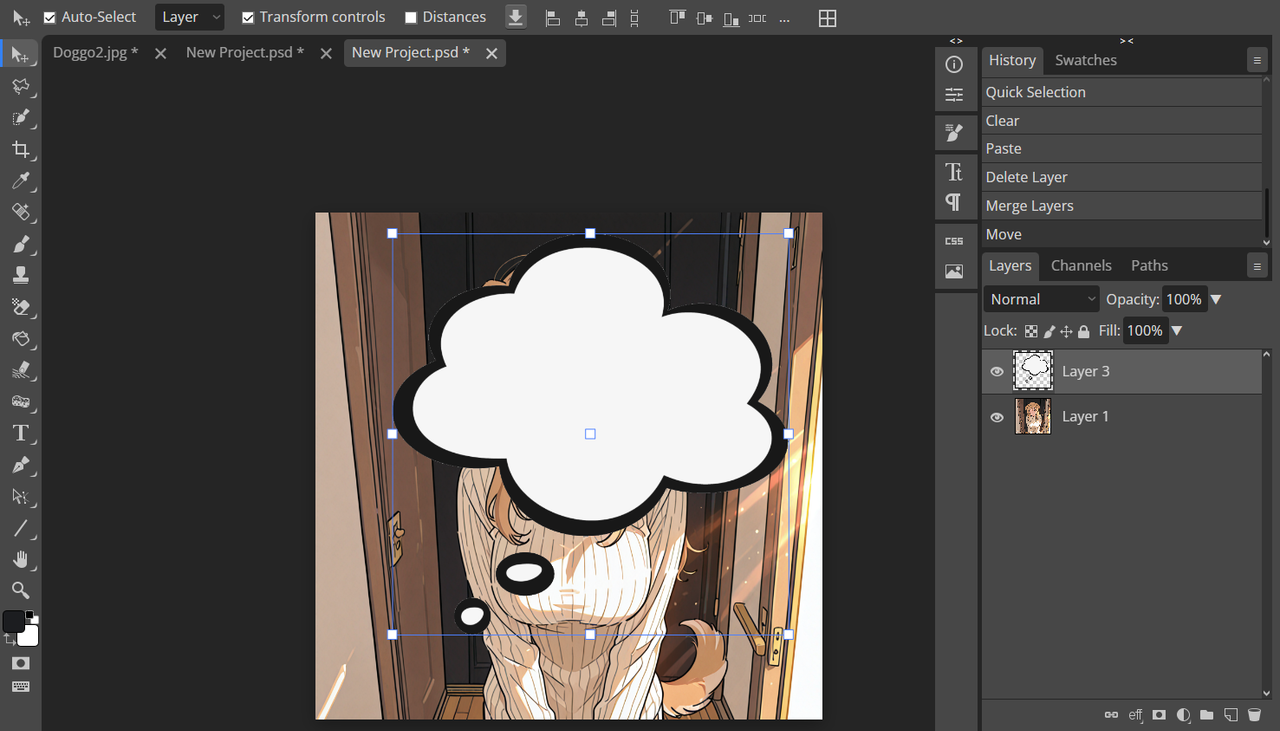
Task: Open the Opacity slider arrow
Action: coord(1216,299)
